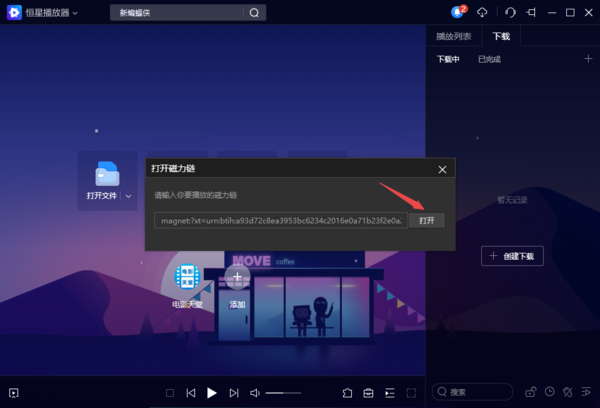Click the search magnifier icon in title bar

coord(254,13)
